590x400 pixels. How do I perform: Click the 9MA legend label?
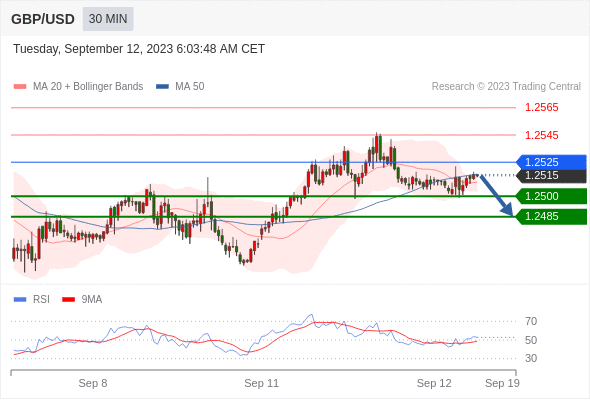pos(92,300)
